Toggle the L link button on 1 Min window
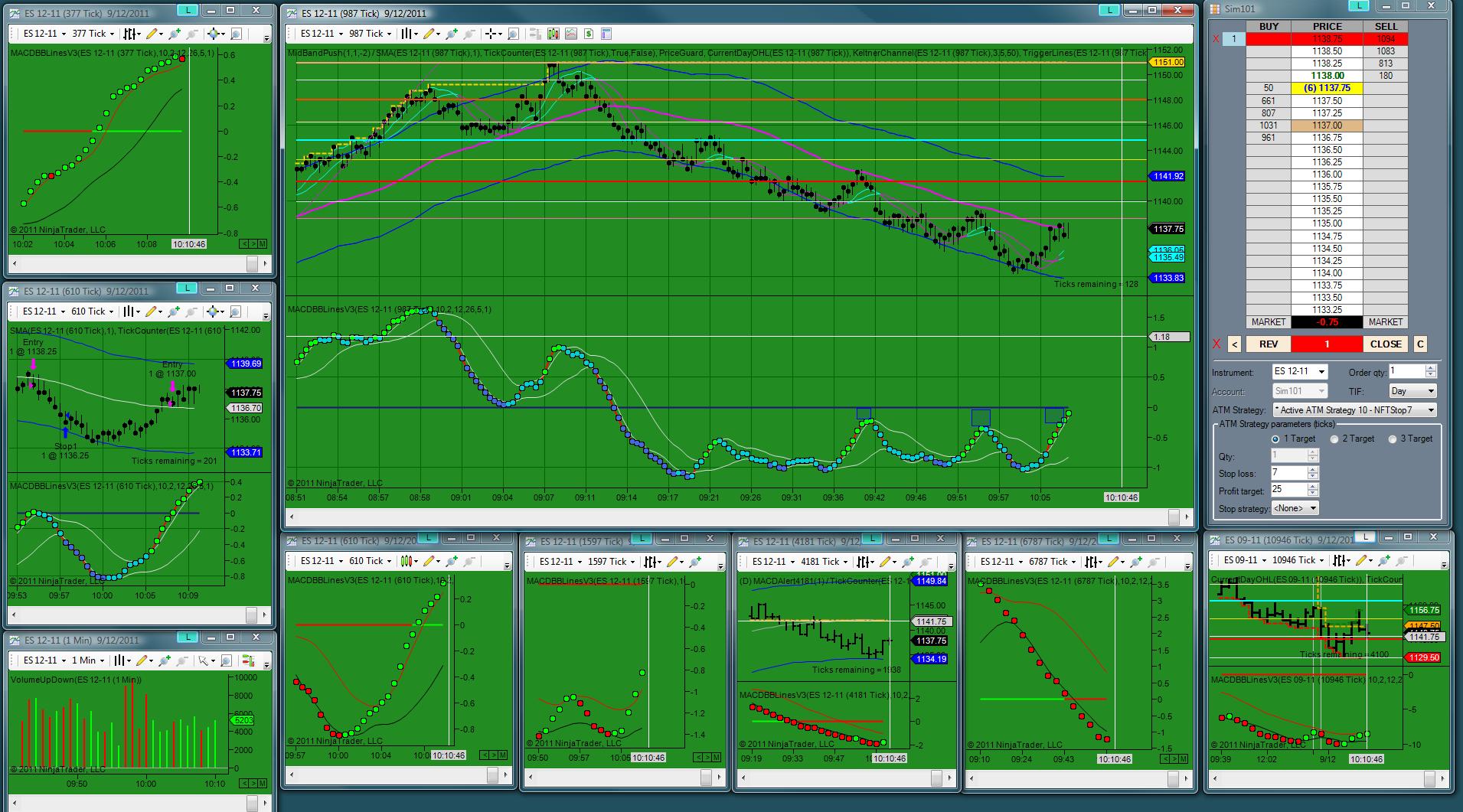This screenshot has height=812, width=1463. pyautogui.click(x=187, y=638)
